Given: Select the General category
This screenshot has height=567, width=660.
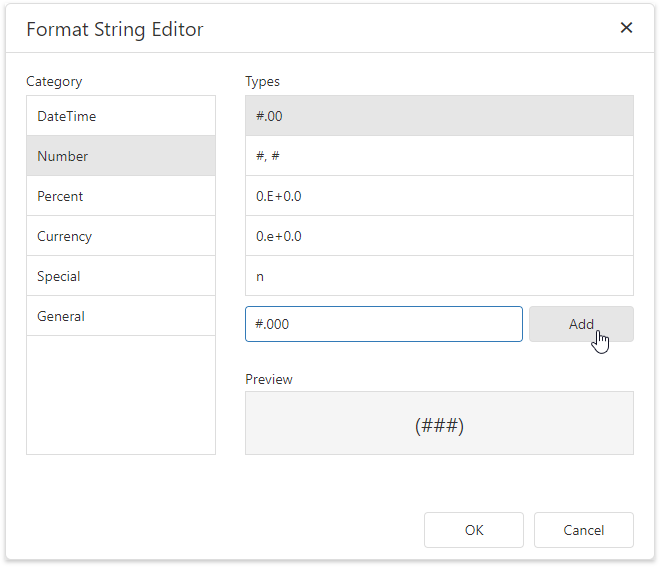Looking at the screenshot, I should pyautogui.click(x=121, y=316).
